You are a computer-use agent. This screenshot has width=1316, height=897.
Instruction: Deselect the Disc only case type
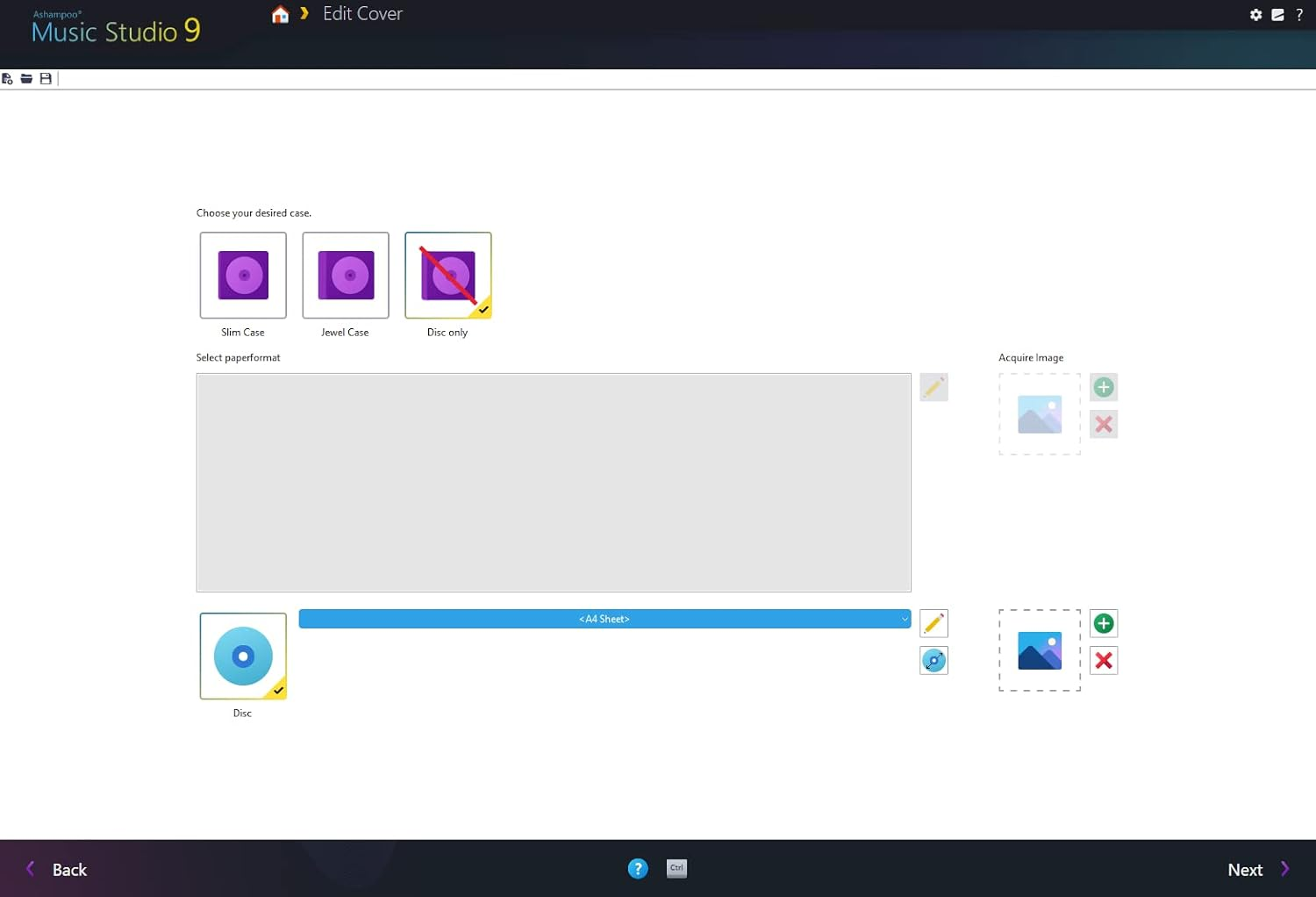pos(447,275)
